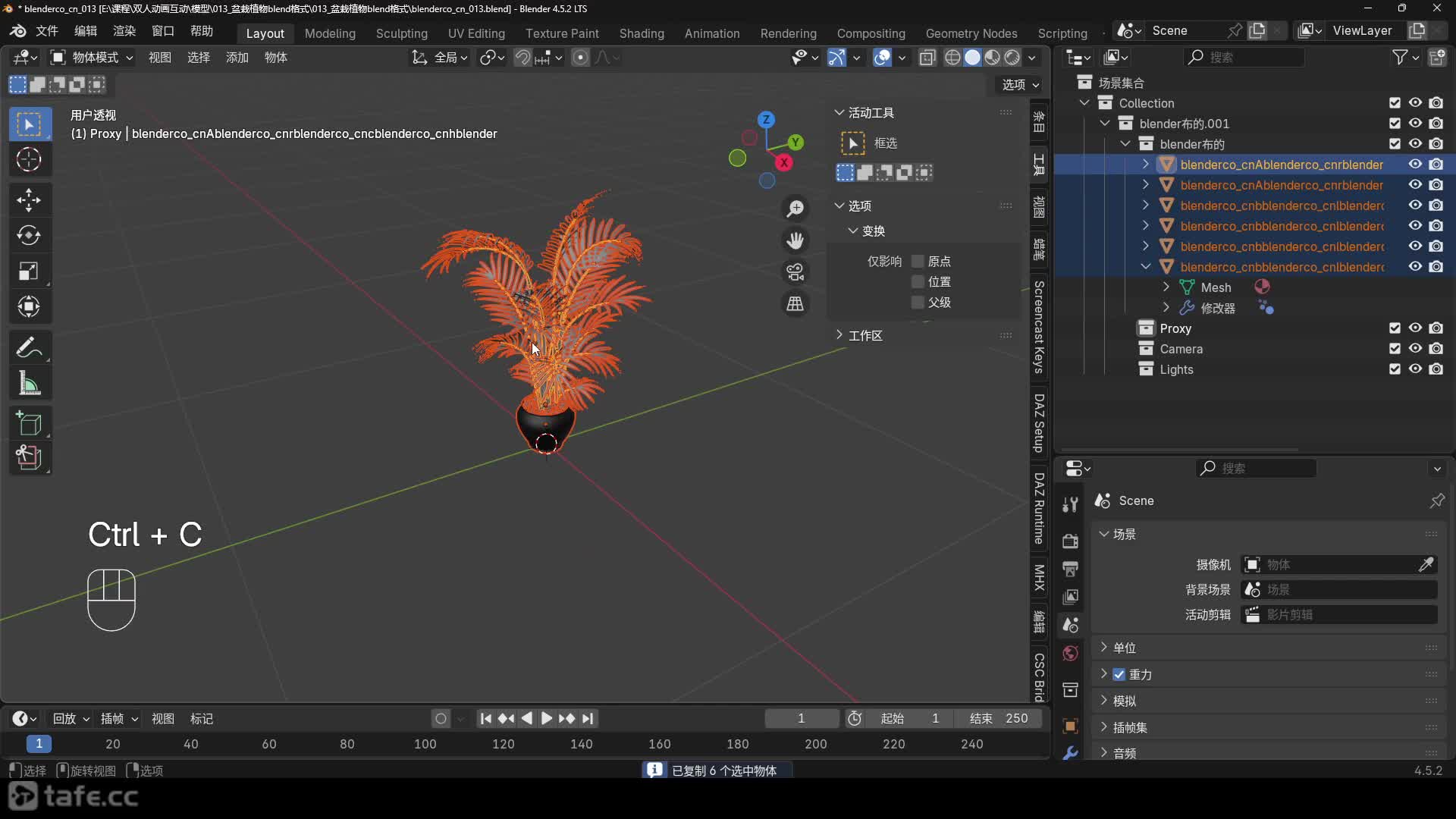
Task: Hide the Proxy collection with eye icon
Action: [1415, 328]
